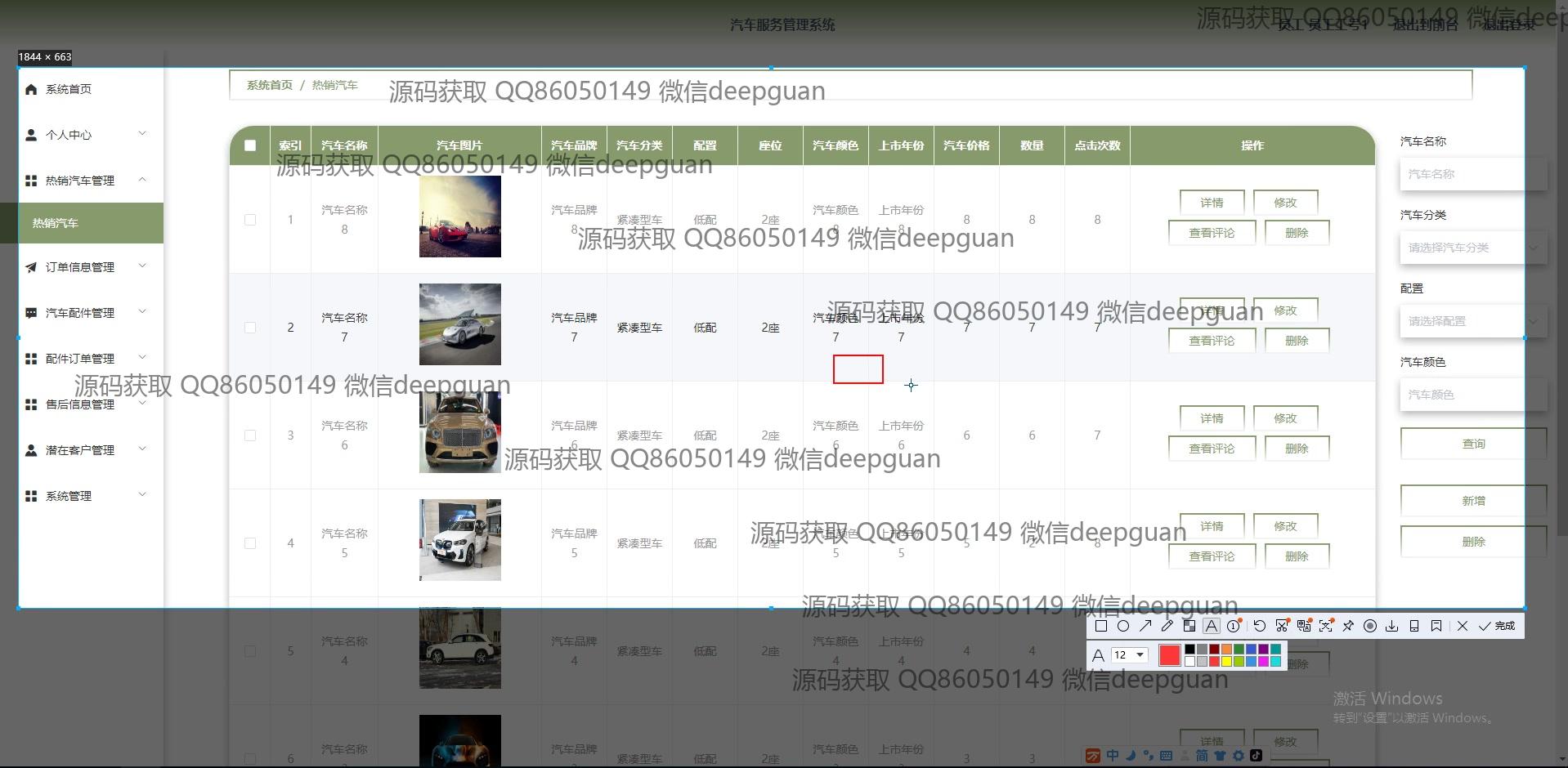Viewport: 1568px width, 768px height.
Task: Click 查看评论 button for row 2
Action: [x=1212, y=341]
